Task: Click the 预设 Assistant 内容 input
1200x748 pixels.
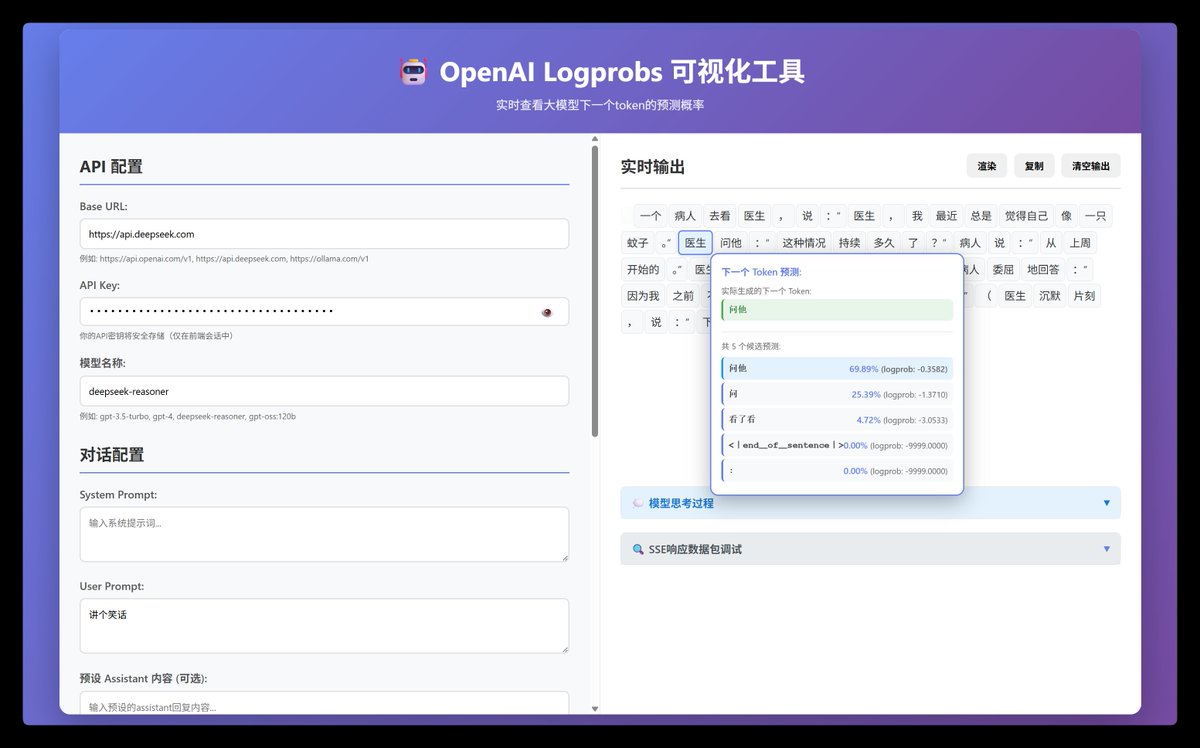Action: click(x=324, y=704)
